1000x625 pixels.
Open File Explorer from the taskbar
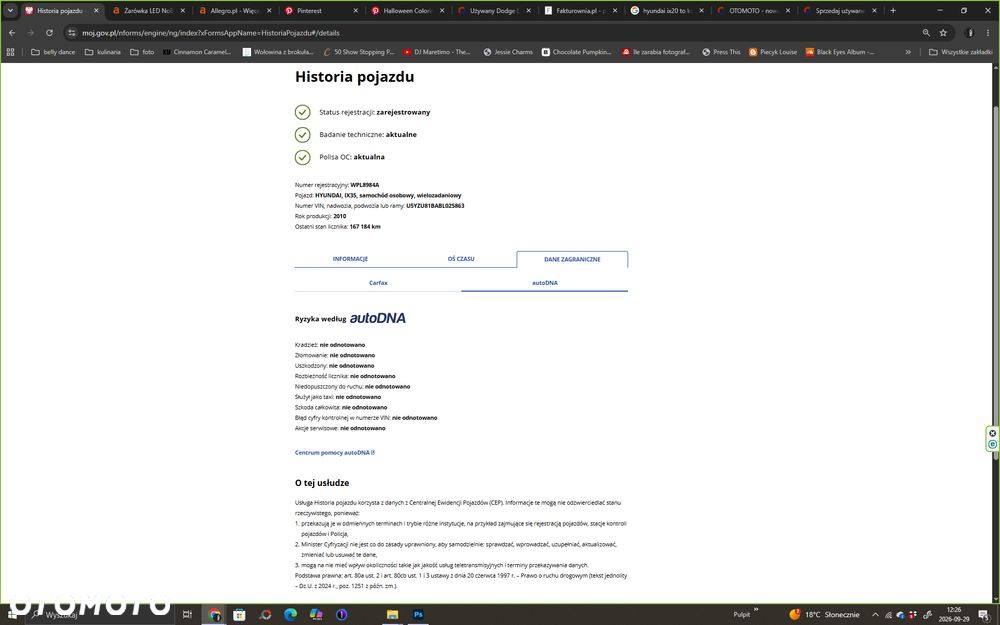(x=392, y=614)
